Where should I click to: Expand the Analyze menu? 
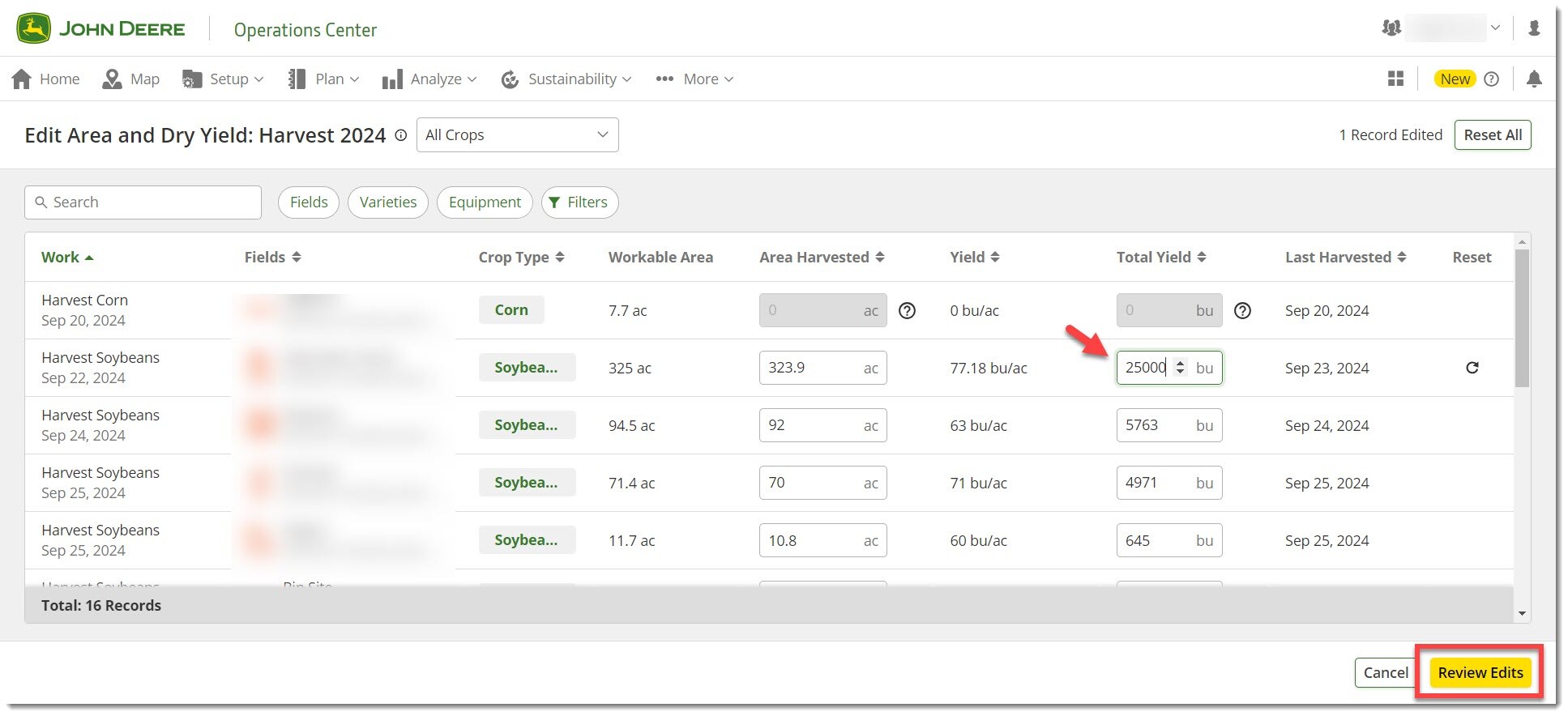pyautogui.click(x=429, y=79)
